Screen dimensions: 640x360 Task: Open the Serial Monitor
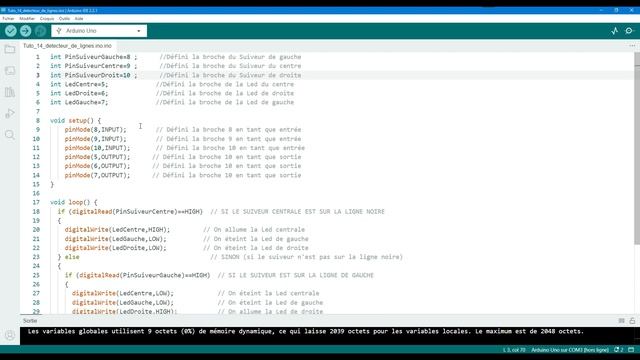(x=629, y=31)
